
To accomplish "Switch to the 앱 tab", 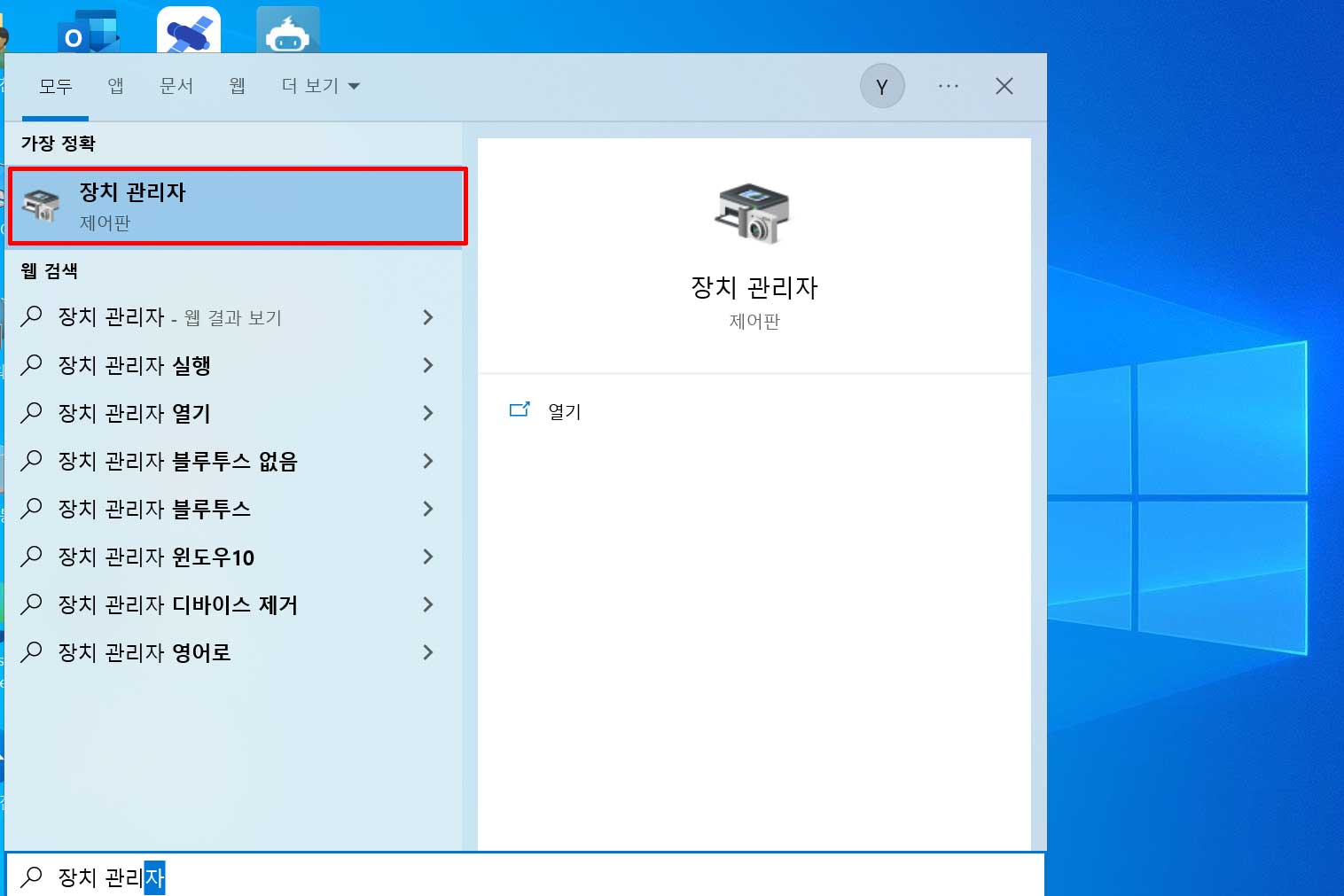I will (115, 86).
